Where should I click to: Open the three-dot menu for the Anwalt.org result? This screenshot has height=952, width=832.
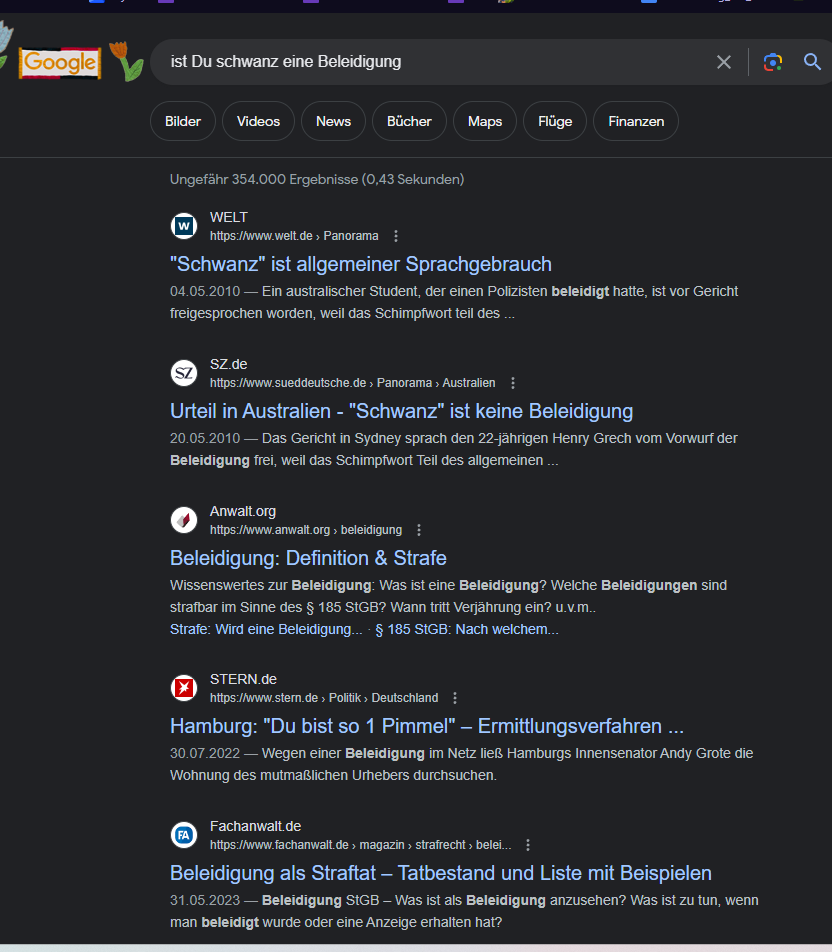click(419, 530)
